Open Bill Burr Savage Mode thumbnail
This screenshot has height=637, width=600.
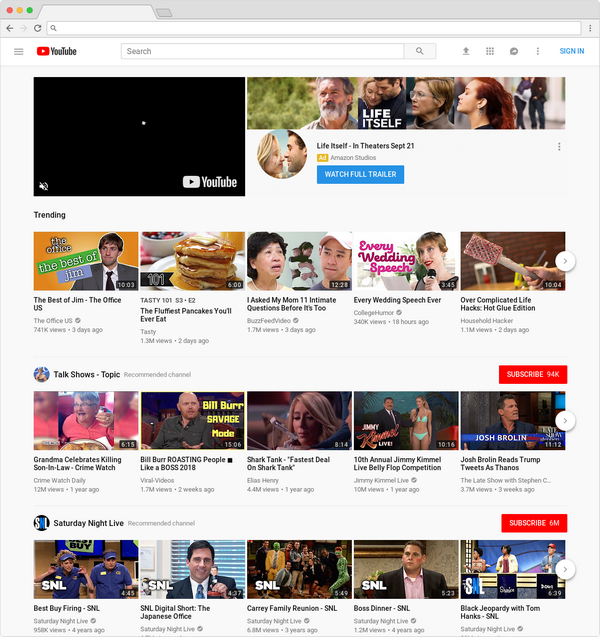pyautogui.click(x=193, y=421)
